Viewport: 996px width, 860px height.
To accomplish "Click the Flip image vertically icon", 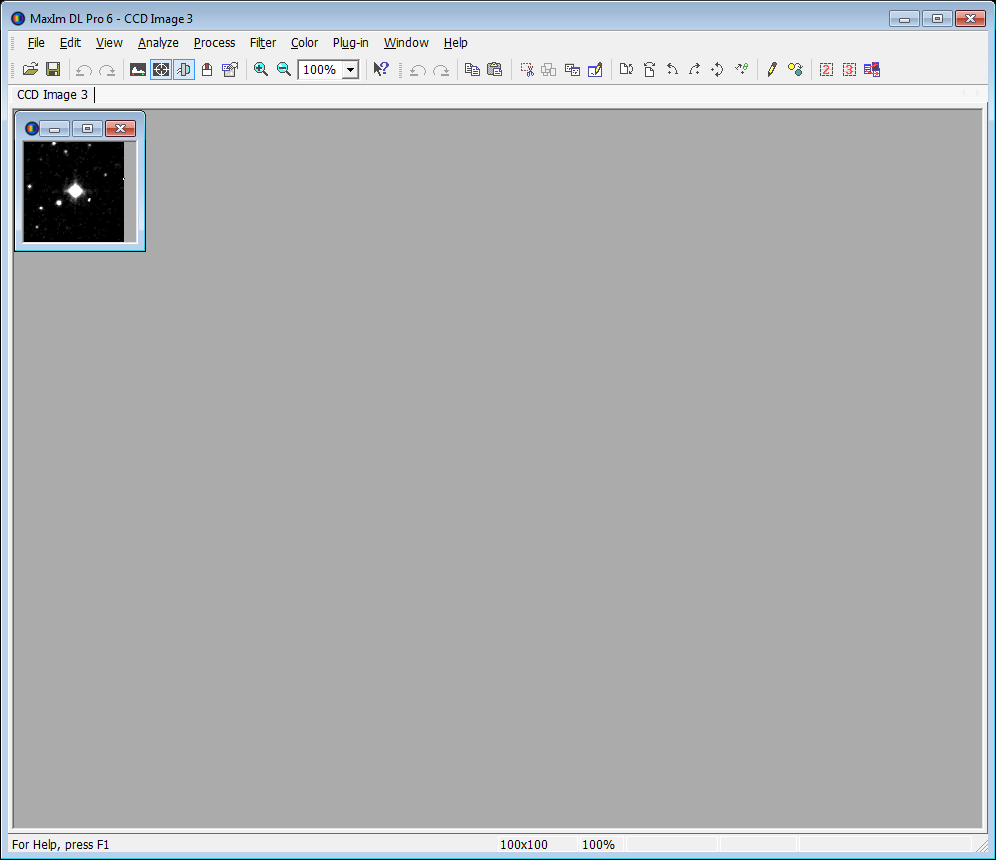I will coord(649,69).
